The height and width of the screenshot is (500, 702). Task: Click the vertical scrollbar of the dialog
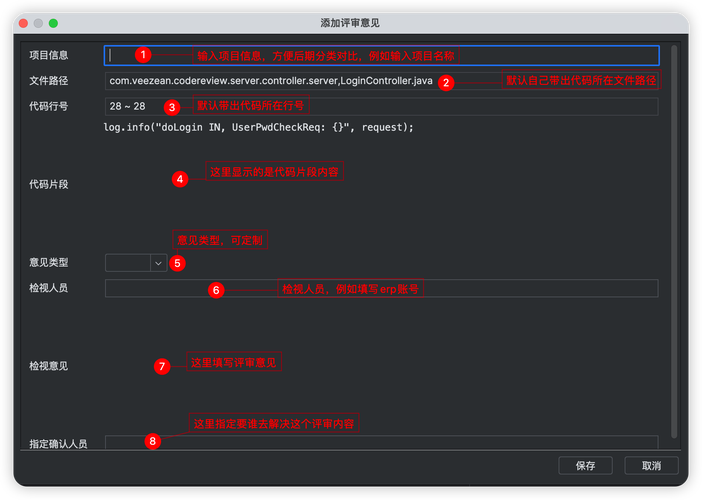tap(674, 242)
